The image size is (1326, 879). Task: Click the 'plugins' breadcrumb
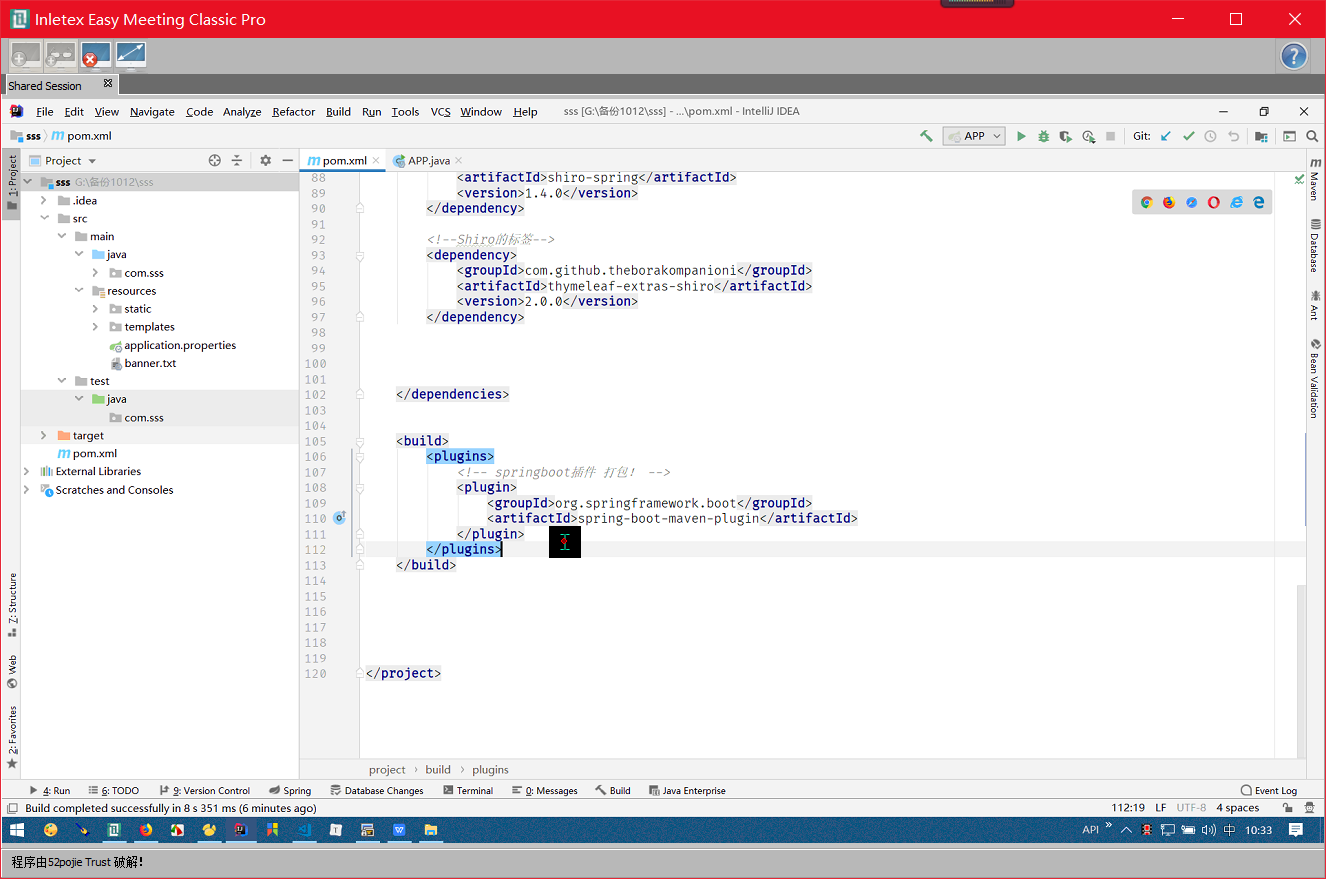point(490,769)
